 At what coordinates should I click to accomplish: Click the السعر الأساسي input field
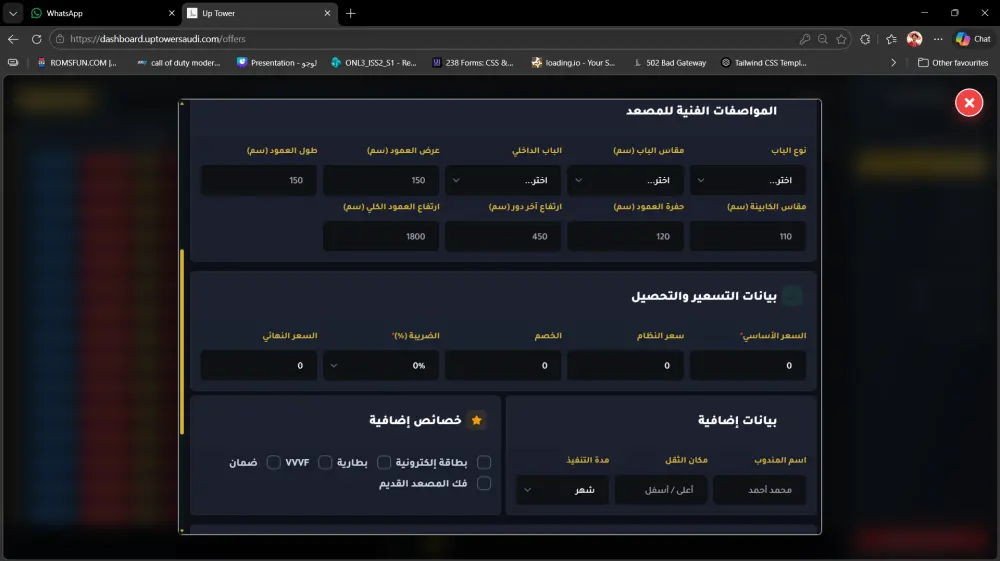point(747,365)
